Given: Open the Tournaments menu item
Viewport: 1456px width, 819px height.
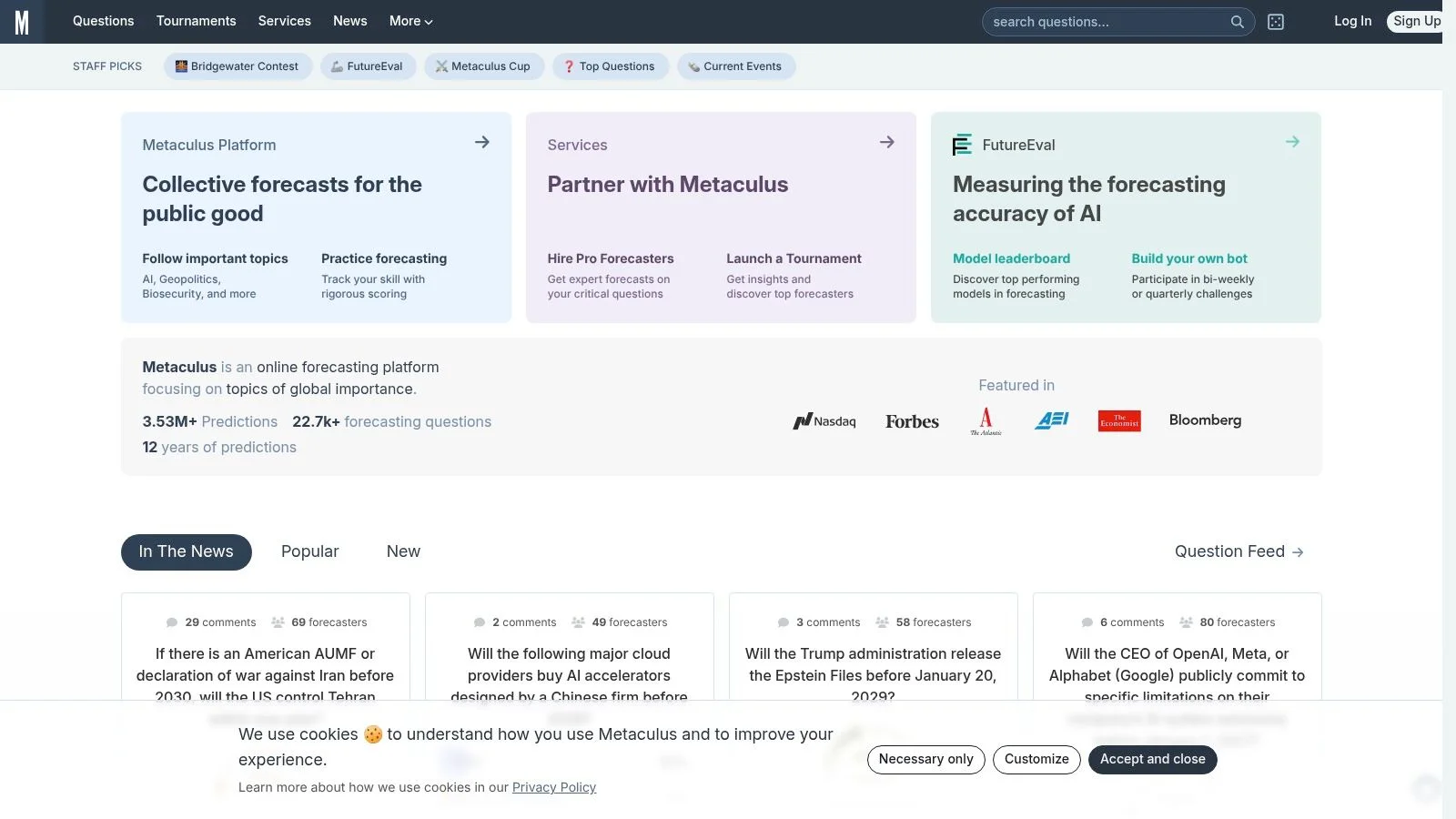Looking at the screenshot, I should (196, 21).
